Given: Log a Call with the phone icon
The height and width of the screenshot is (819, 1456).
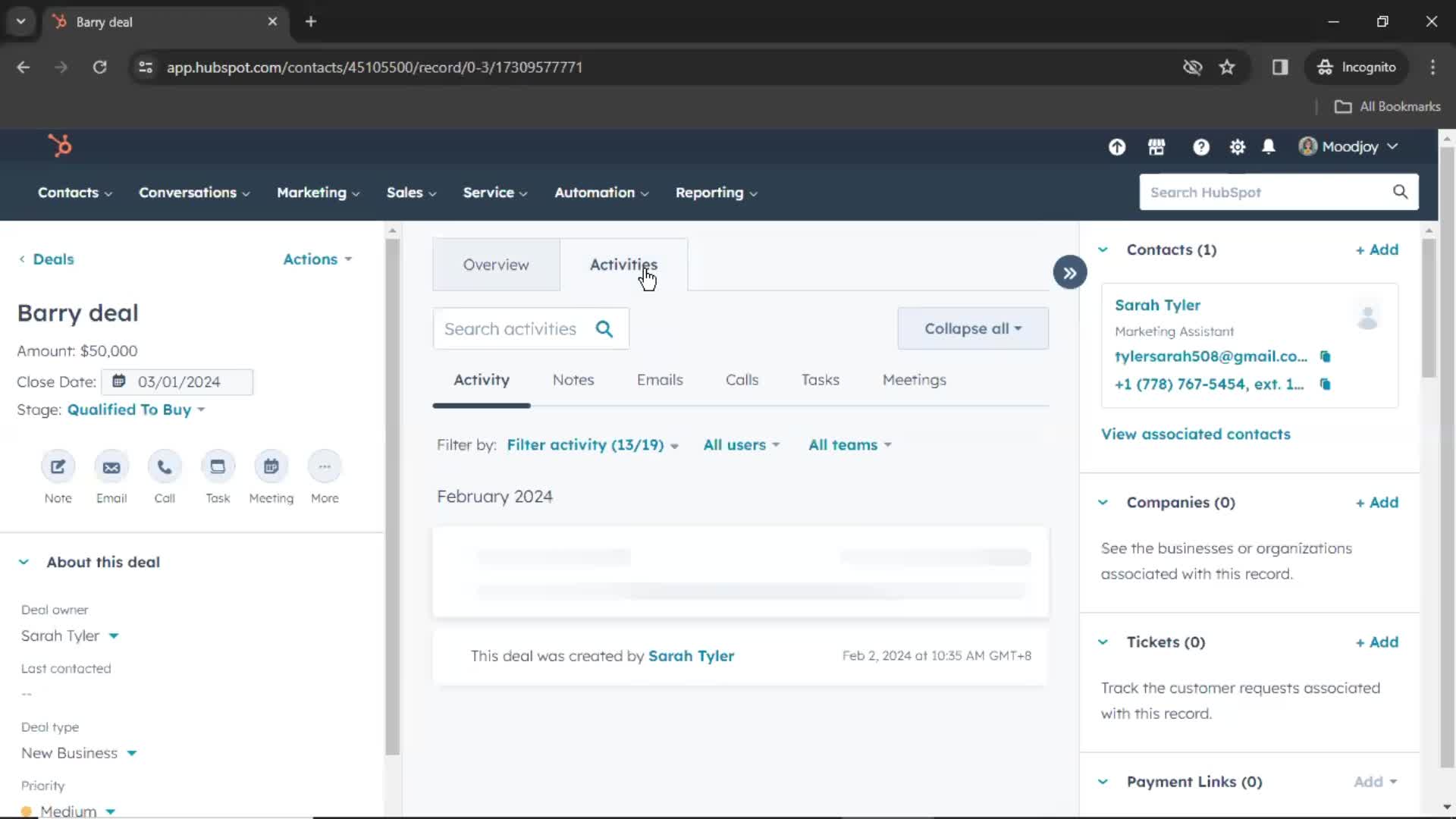Looking at the screenshot, I should pyautogui.click(x=165, y=466).
